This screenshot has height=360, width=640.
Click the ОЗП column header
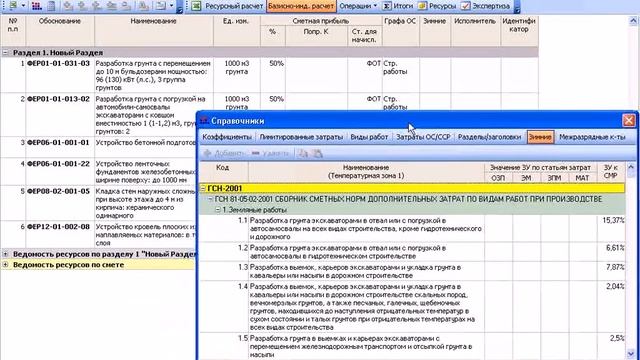498,178
